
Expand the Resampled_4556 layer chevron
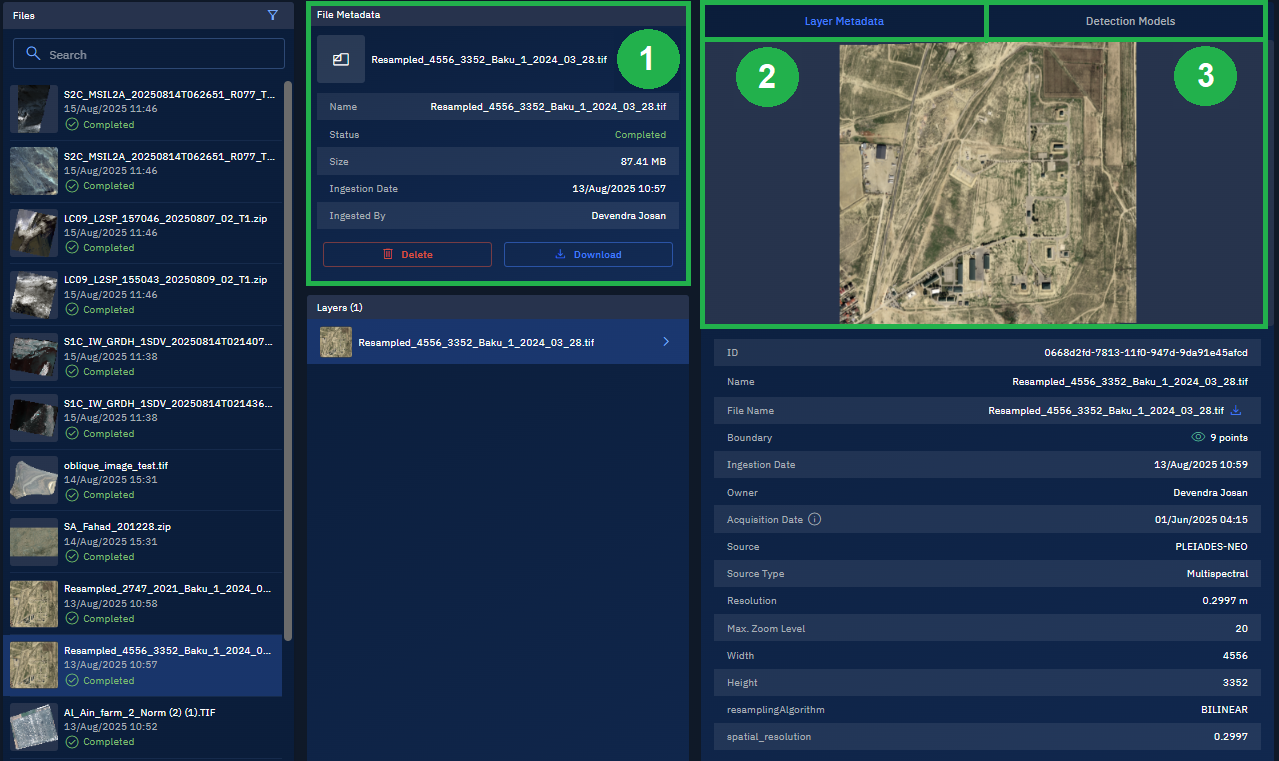666,342
